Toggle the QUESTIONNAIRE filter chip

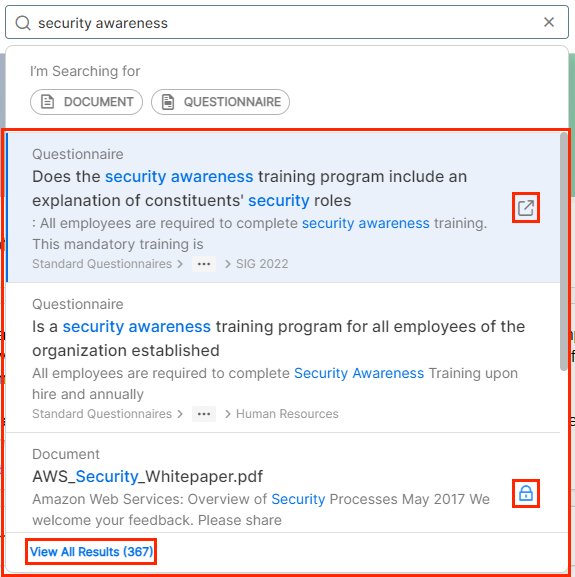220,102
